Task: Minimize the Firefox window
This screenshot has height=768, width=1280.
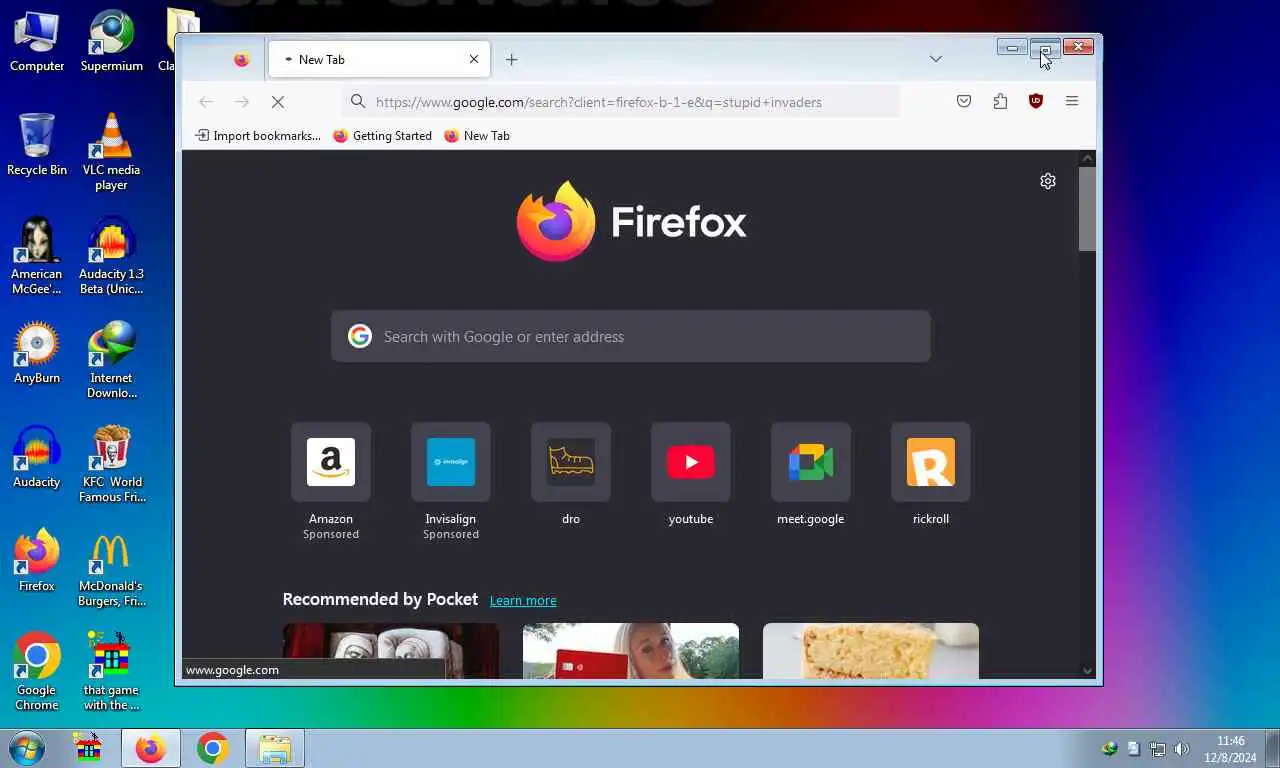Action: 1012,47
